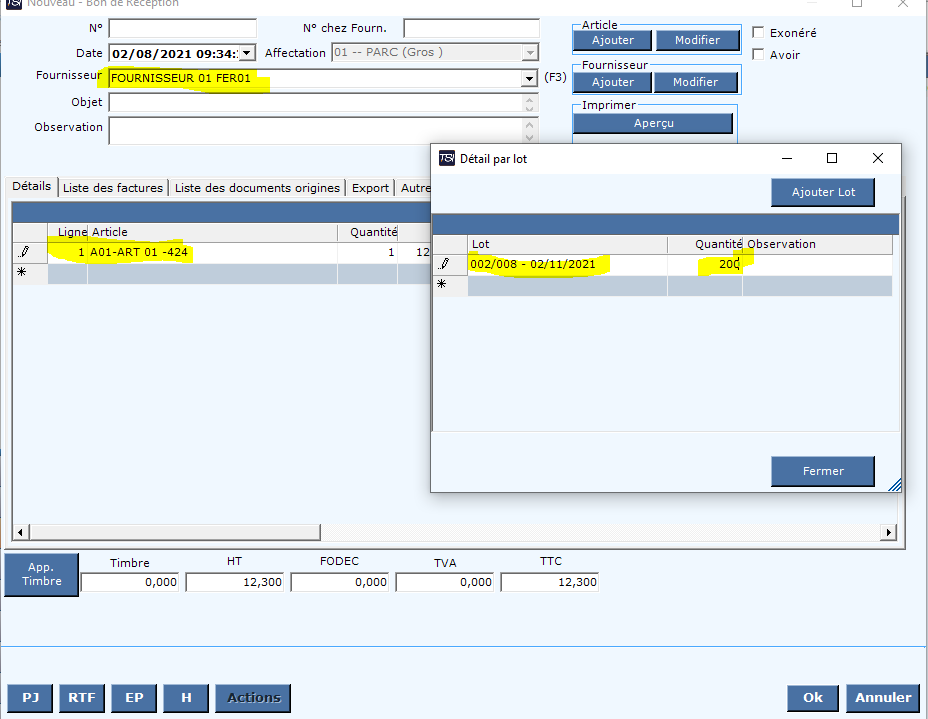Click the PJ button
The width and height of the screenshot is (928, 719).
point(30,698)
